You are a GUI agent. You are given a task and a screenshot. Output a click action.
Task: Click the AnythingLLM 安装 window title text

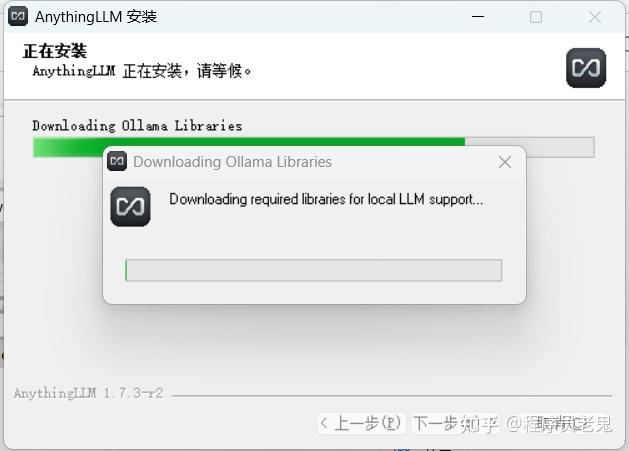point(96,17)
